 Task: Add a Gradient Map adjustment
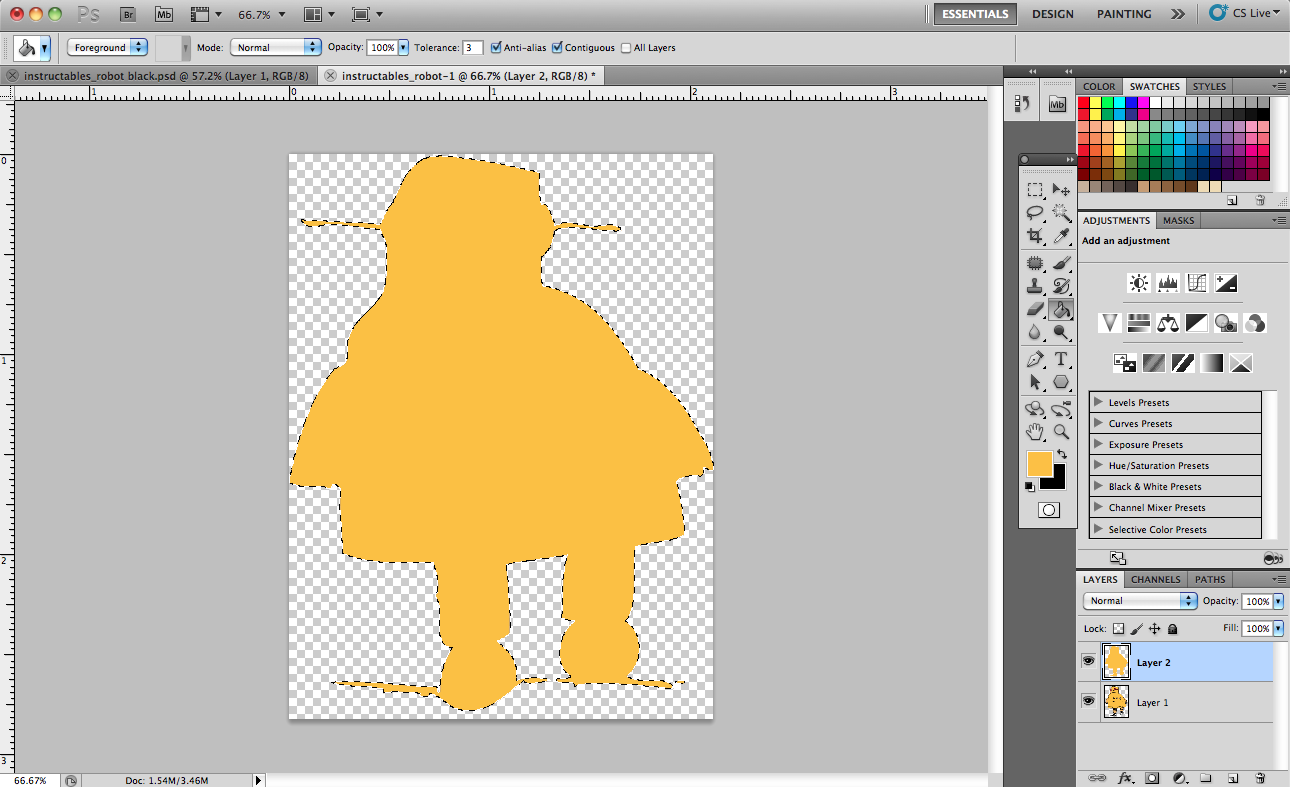coord(1212,363)
